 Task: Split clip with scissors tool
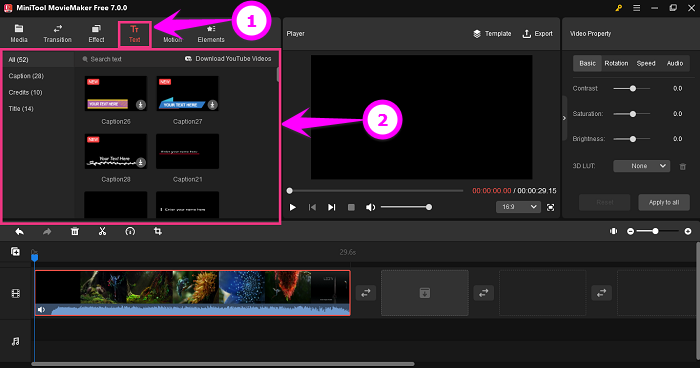coord(102,231)
